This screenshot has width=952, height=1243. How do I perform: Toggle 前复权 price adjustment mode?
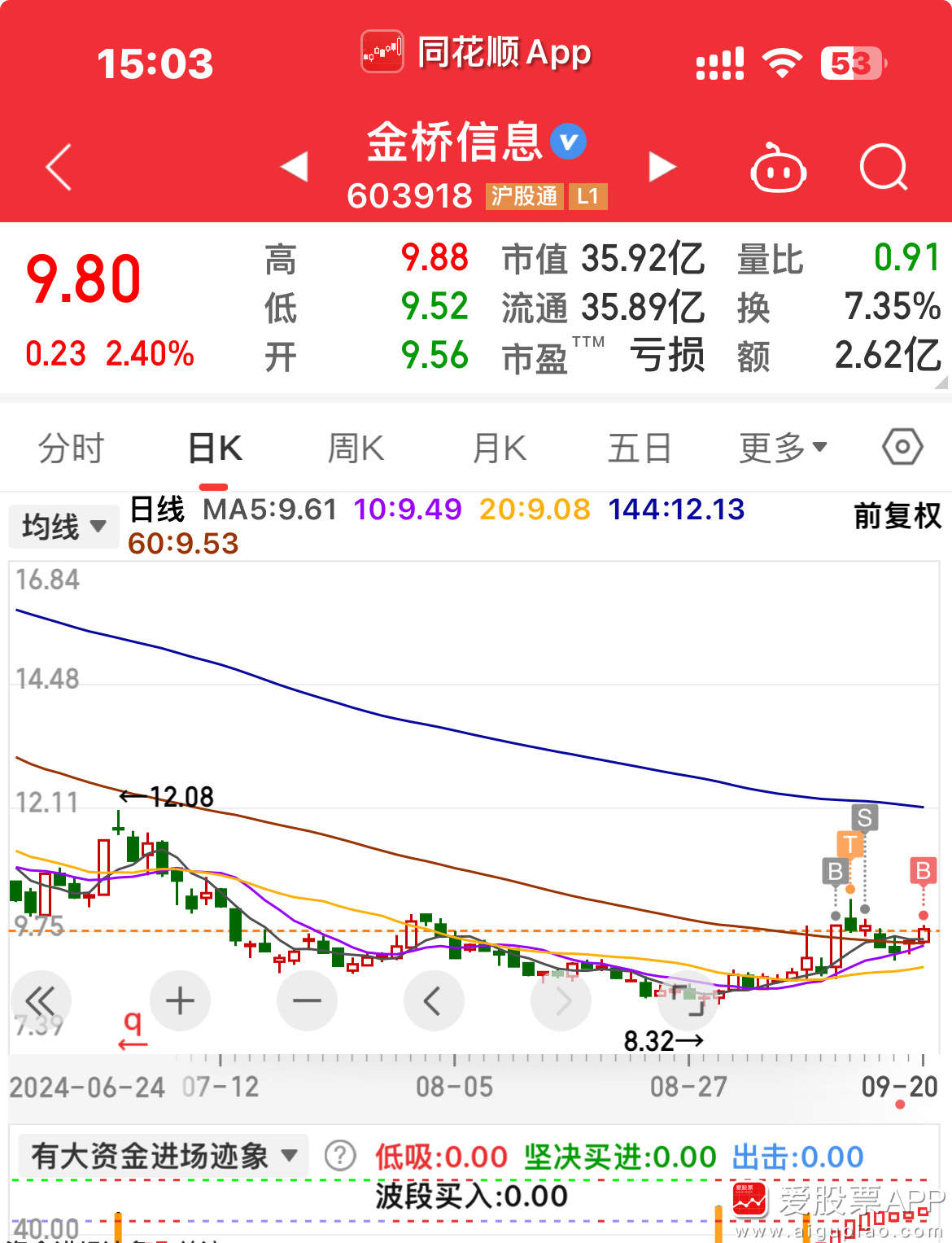[x=895, y=517]
